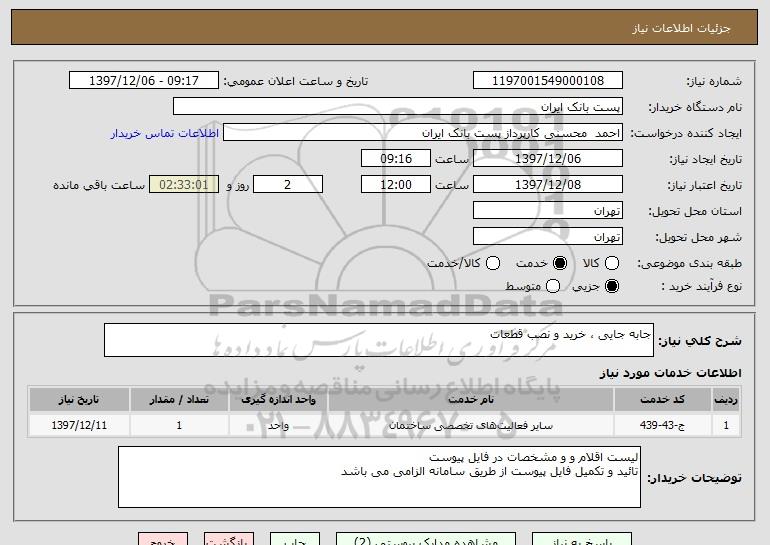Viewport: 770px width, 545px height.
Task: Click service name سایر فعالیت‌های تخصصی ساختمان
Action: click(471, 425)
